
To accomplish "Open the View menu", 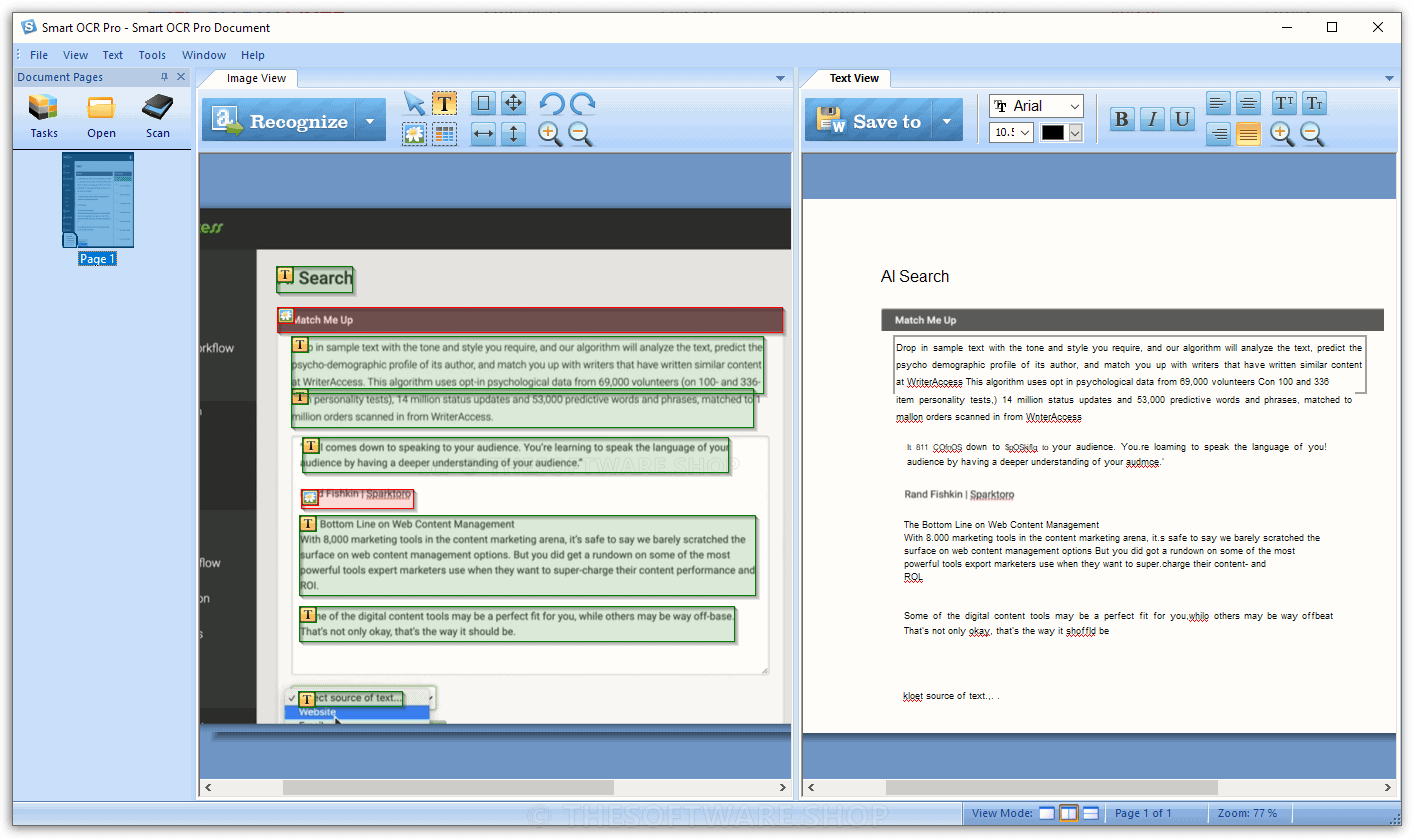I will coord(75,55).
